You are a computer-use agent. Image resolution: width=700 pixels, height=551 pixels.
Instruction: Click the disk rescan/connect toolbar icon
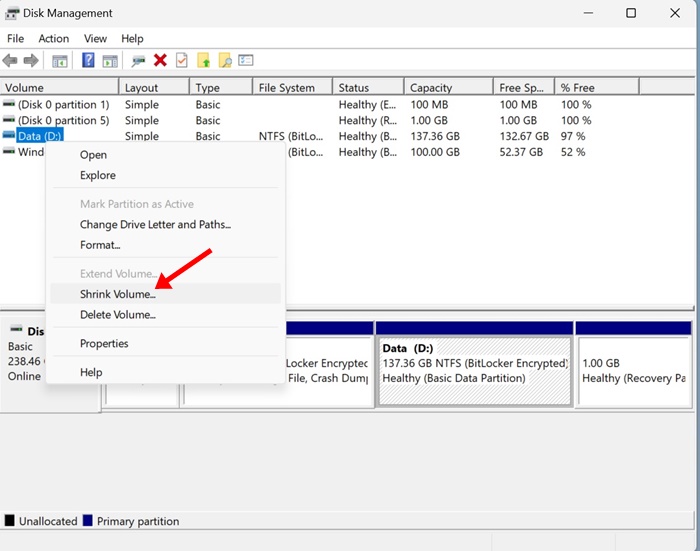pyautogui.click(x=138, y=61)
